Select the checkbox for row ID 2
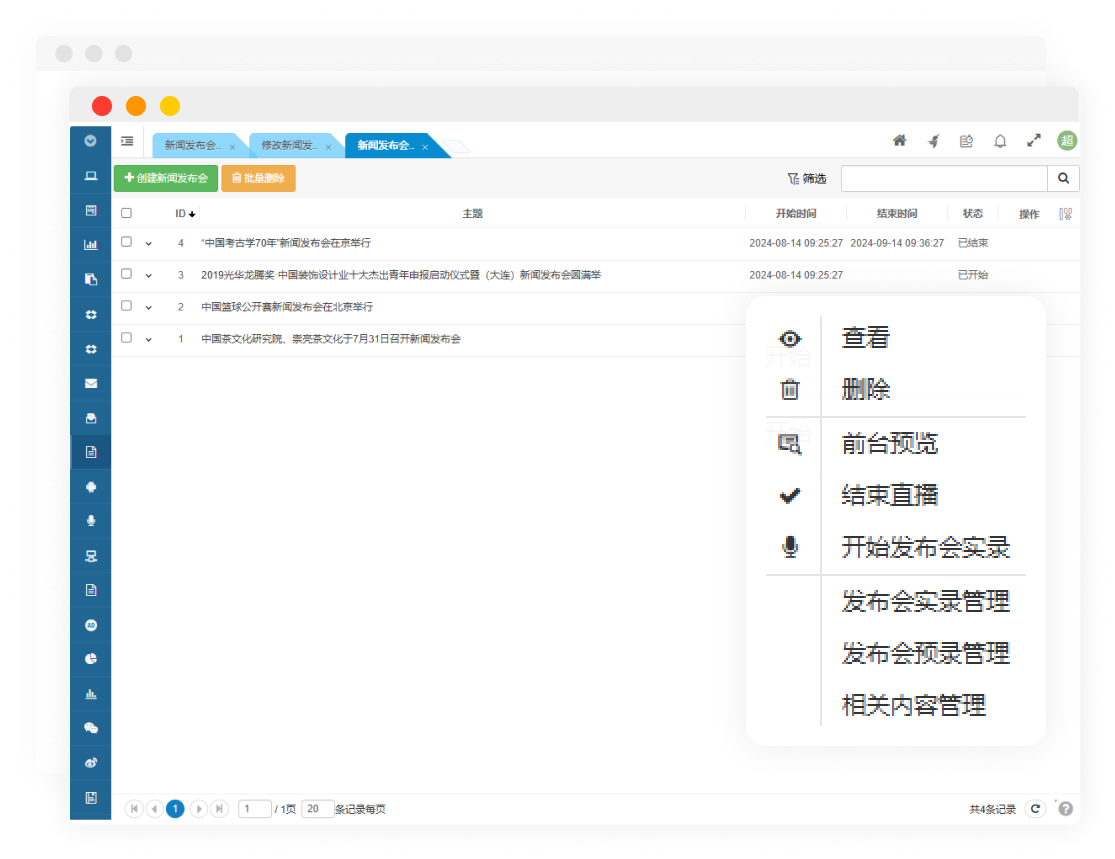This screenshot has width=1115, height=859. (126, 306)
